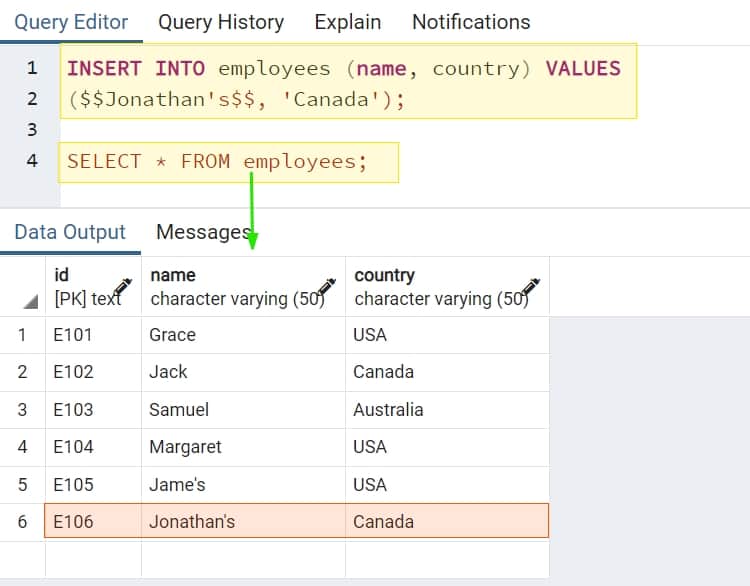Click the Jonathan's name cell

(x=243, y=521)
